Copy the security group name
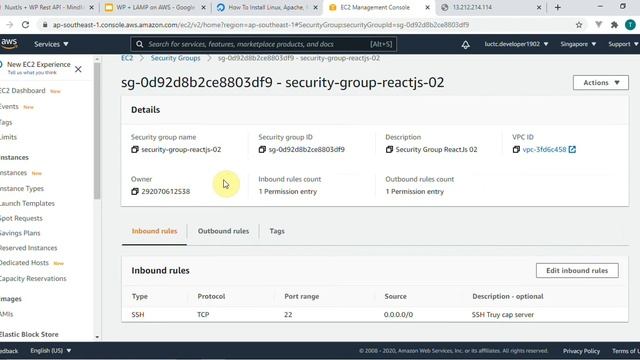Image resolution: width=640 pixels, height=360 pixels. click(x=135, y=149)
